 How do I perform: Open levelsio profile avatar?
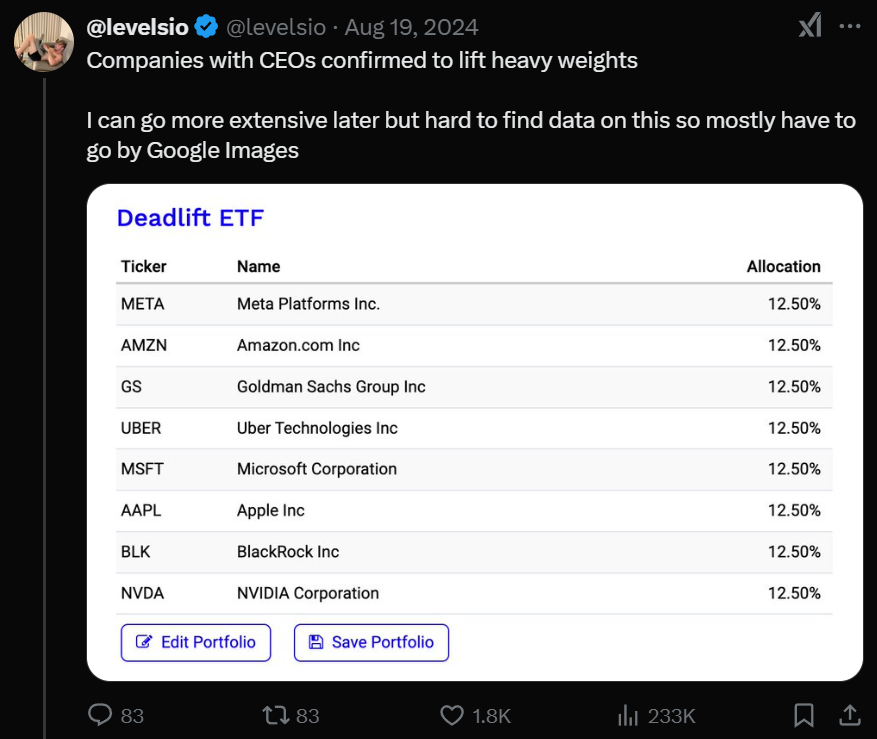44,42
